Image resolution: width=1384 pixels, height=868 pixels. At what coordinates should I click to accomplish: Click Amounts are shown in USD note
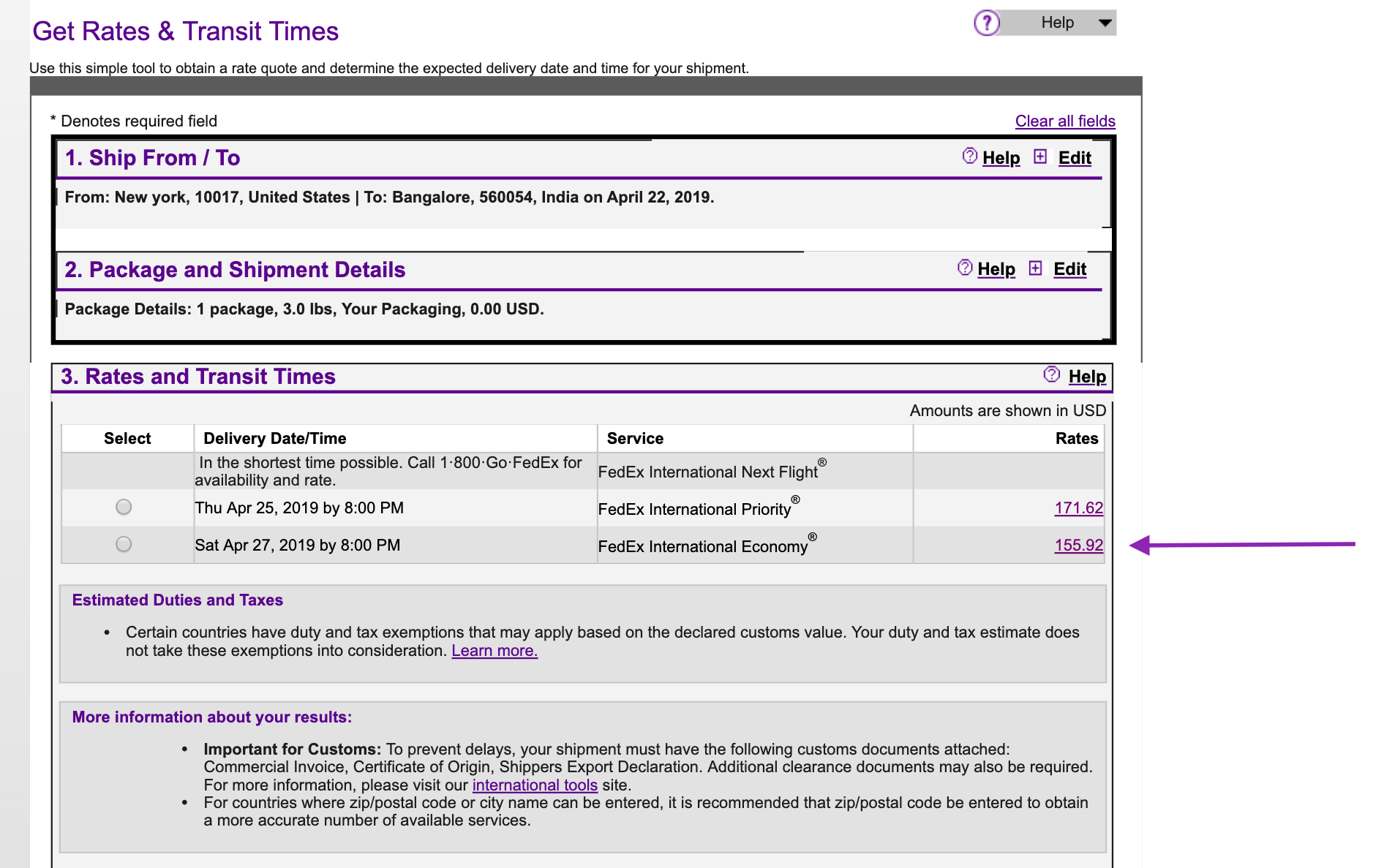pyautogui.click(x=1008, y=411)
